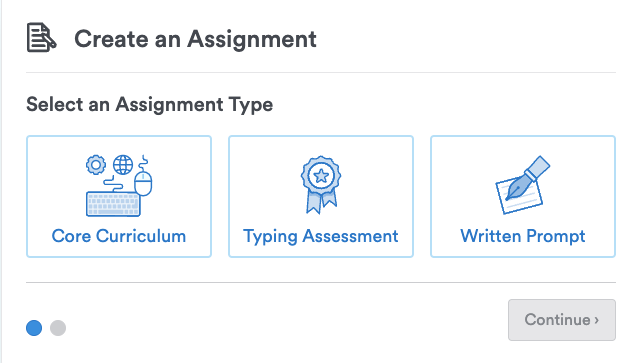Click the gear icon above the keyboard
Image resolution: width=639 pixels, height=363 pixels.
96,165
